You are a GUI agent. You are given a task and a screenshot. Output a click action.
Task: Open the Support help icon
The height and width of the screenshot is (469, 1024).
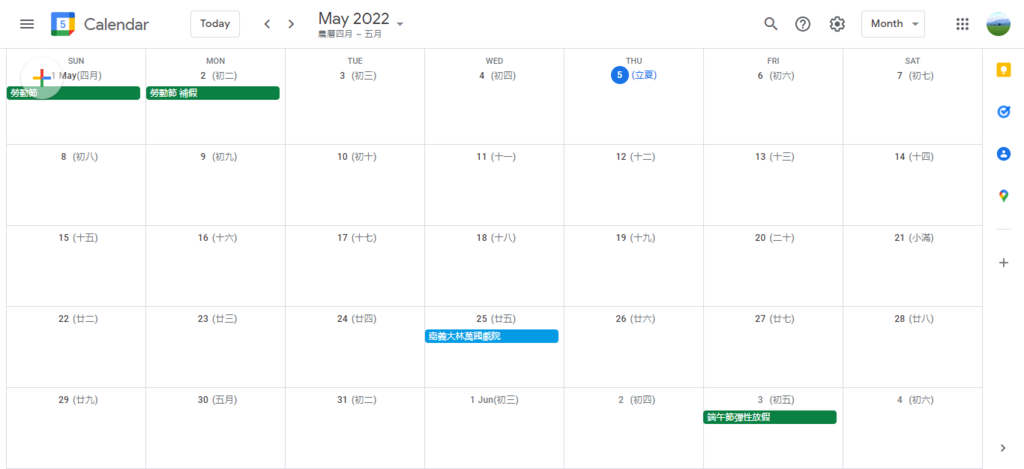point(803,24)
